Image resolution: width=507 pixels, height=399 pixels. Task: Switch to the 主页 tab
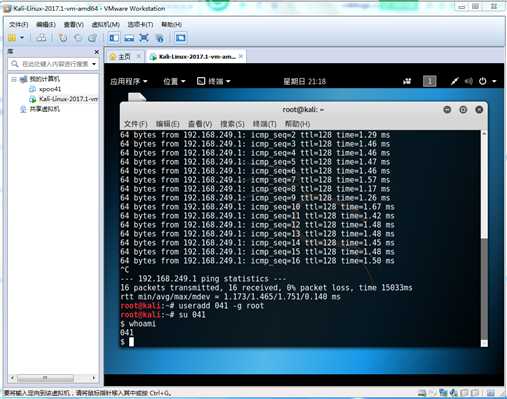pos(124,57)
